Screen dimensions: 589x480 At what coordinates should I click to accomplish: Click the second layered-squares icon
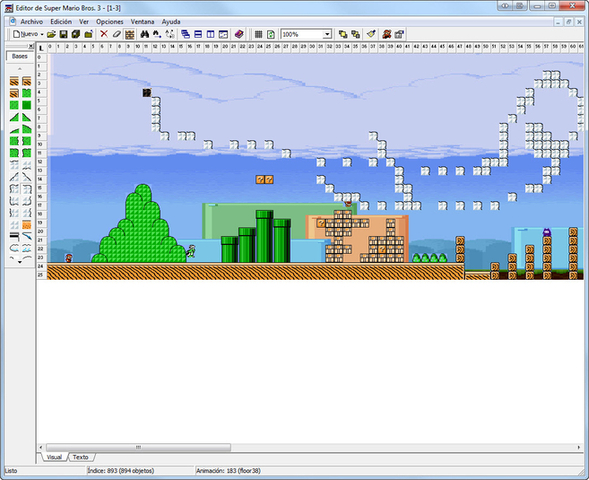355,34
